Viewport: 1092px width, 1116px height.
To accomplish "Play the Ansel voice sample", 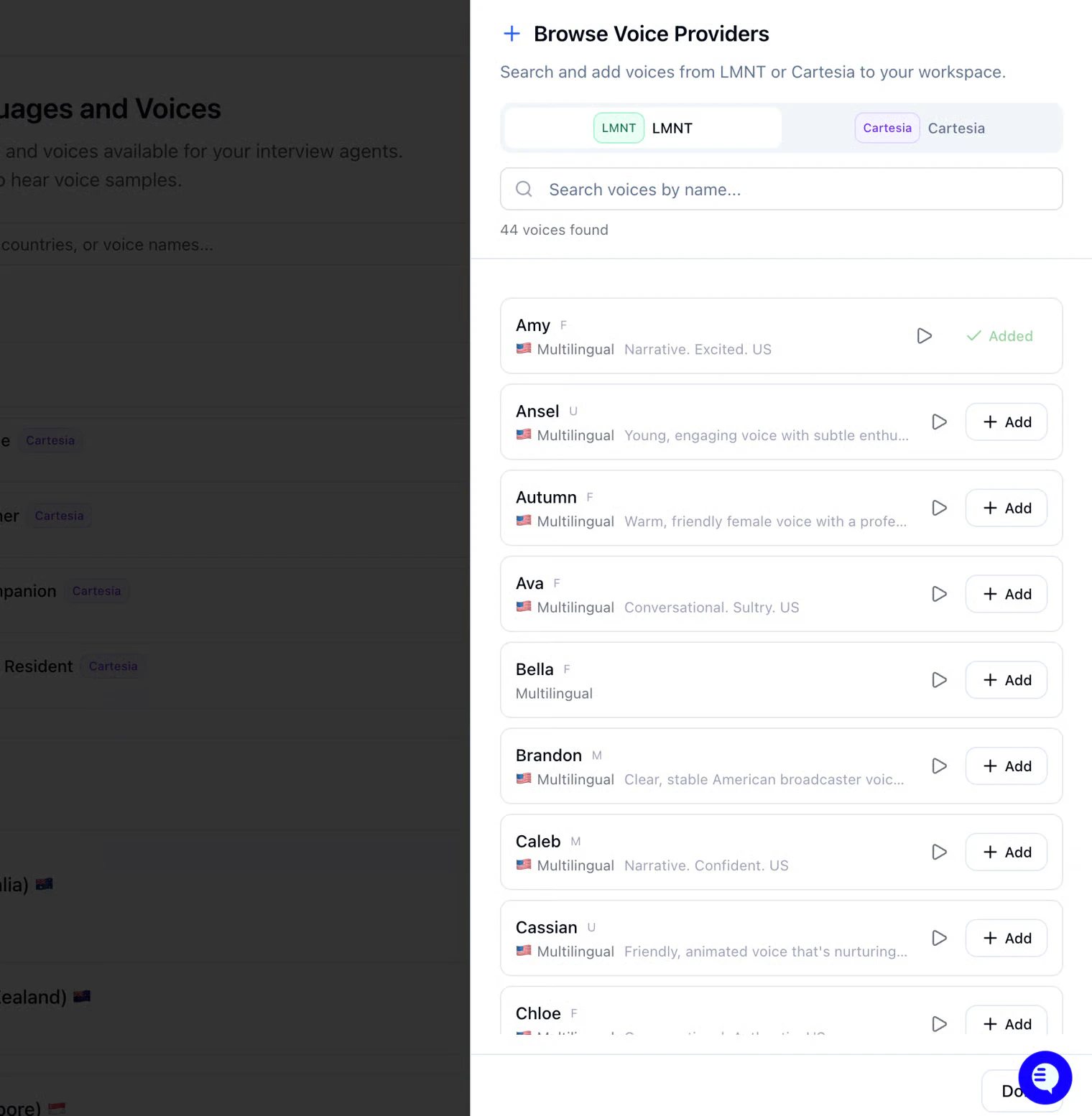I will 939,422.
